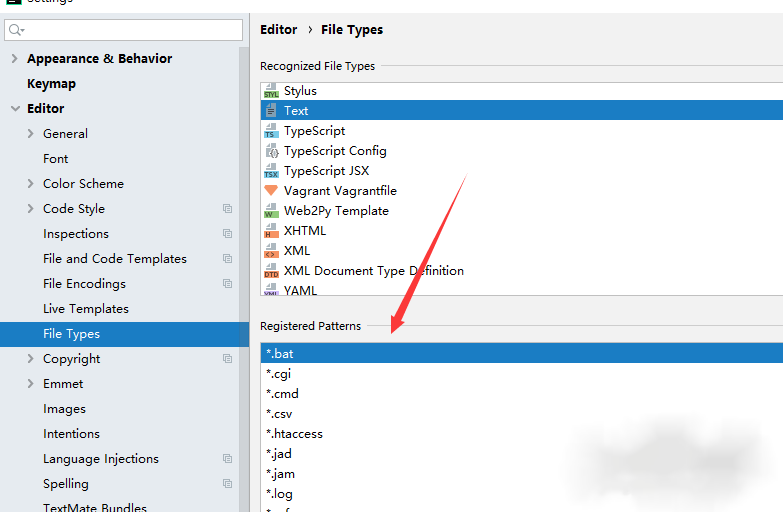Viewport: 783px width, 512px height.
Task: Select the Inspections settings page
Action: point(76,234)
